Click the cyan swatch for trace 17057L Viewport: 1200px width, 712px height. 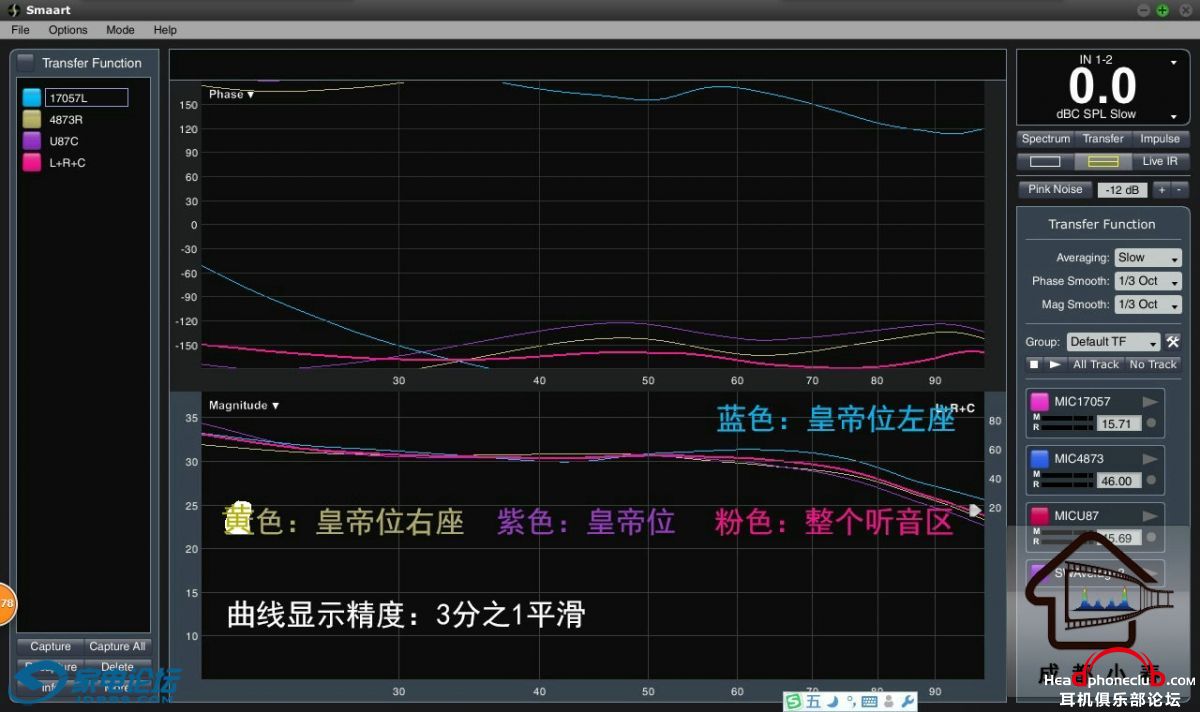tap(32, 98)
